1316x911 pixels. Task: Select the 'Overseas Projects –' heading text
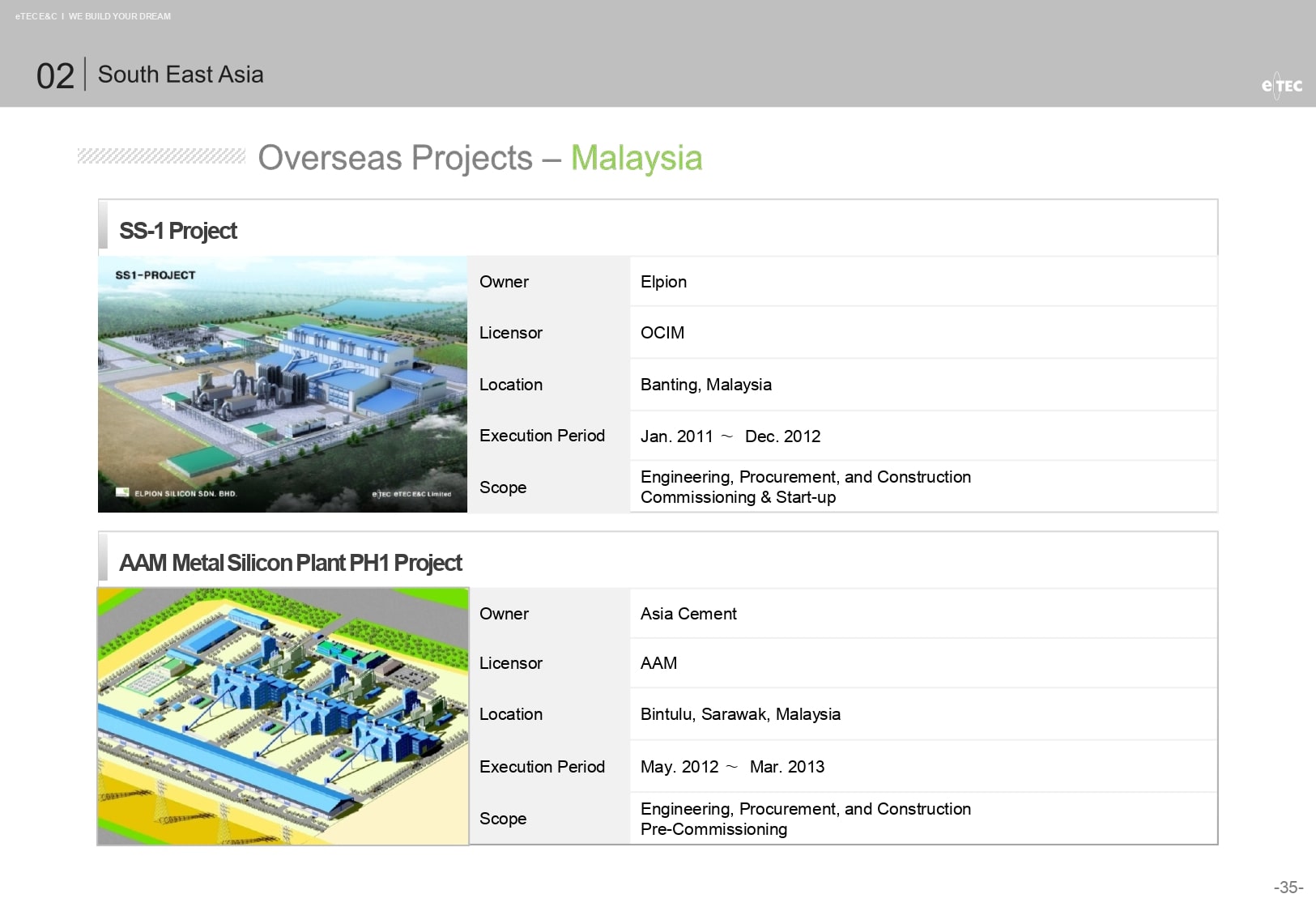[409, 158]
